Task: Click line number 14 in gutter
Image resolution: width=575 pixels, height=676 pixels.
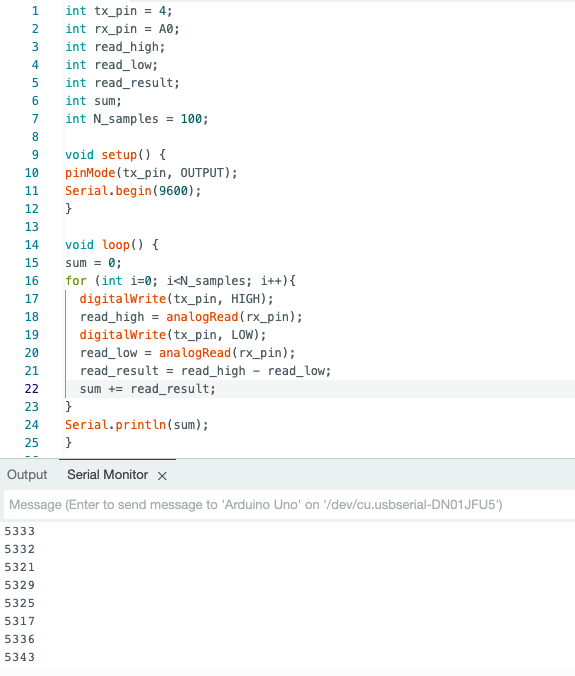Action: [x=31, y=245]
